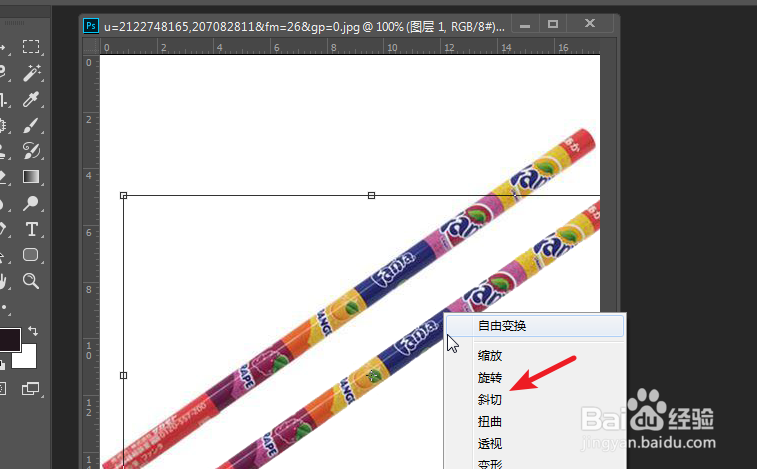
Task: Select 斜切 from the context menu
Action: click(x=490, y=400)
